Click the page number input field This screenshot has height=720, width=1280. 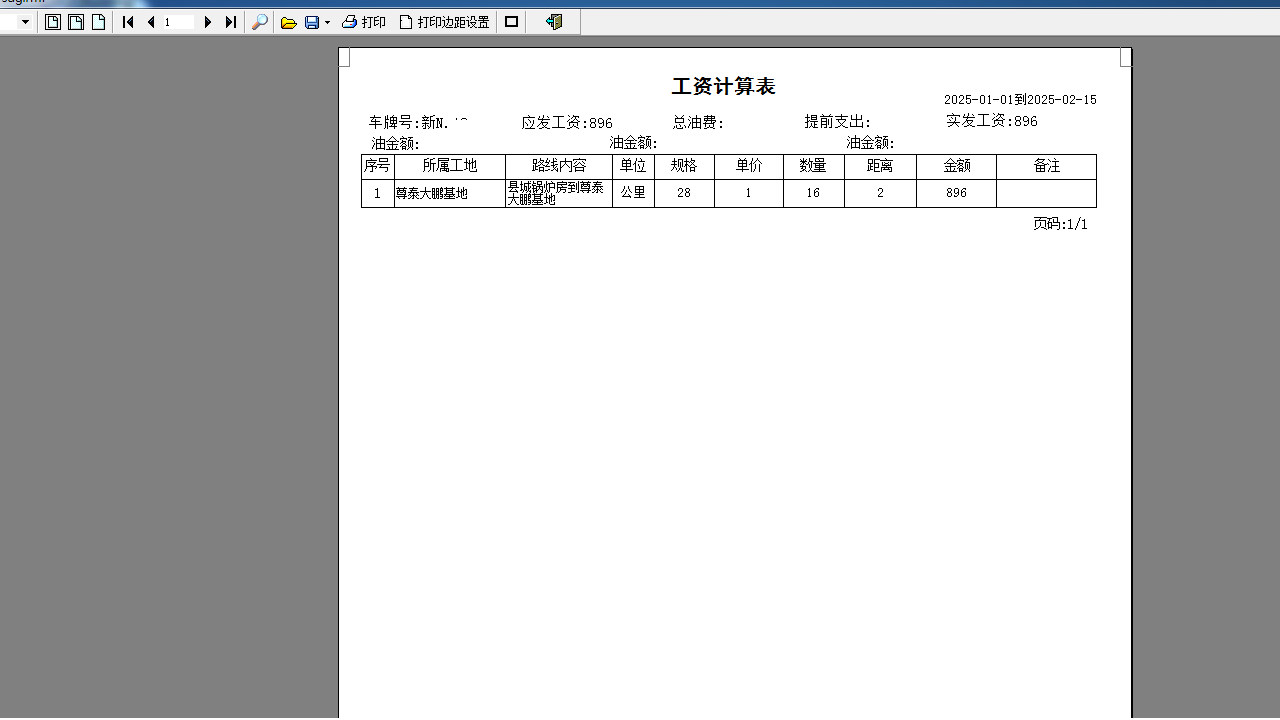179,22
